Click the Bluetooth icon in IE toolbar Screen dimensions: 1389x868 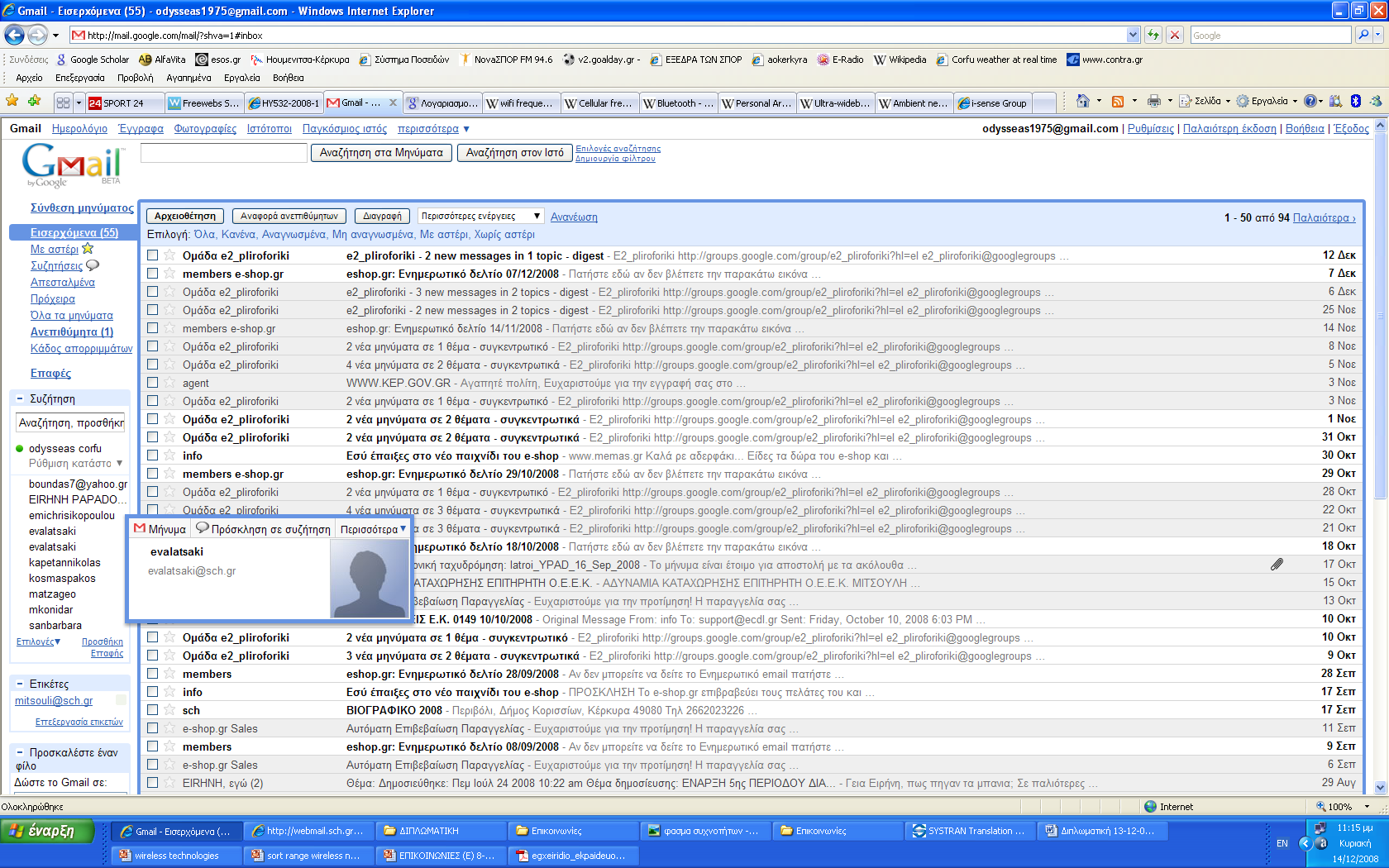tap(1355, 101)
